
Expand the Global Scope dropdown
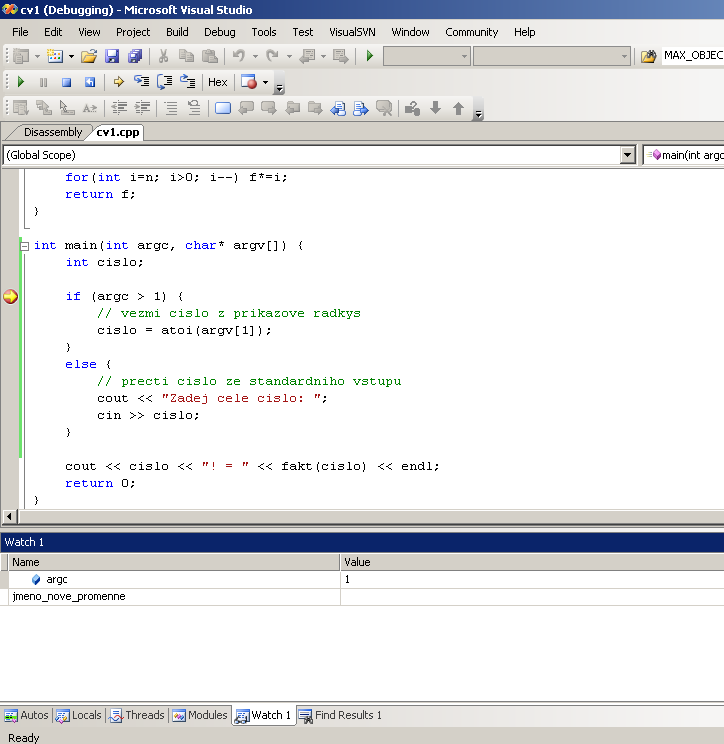tap(628, 155)
